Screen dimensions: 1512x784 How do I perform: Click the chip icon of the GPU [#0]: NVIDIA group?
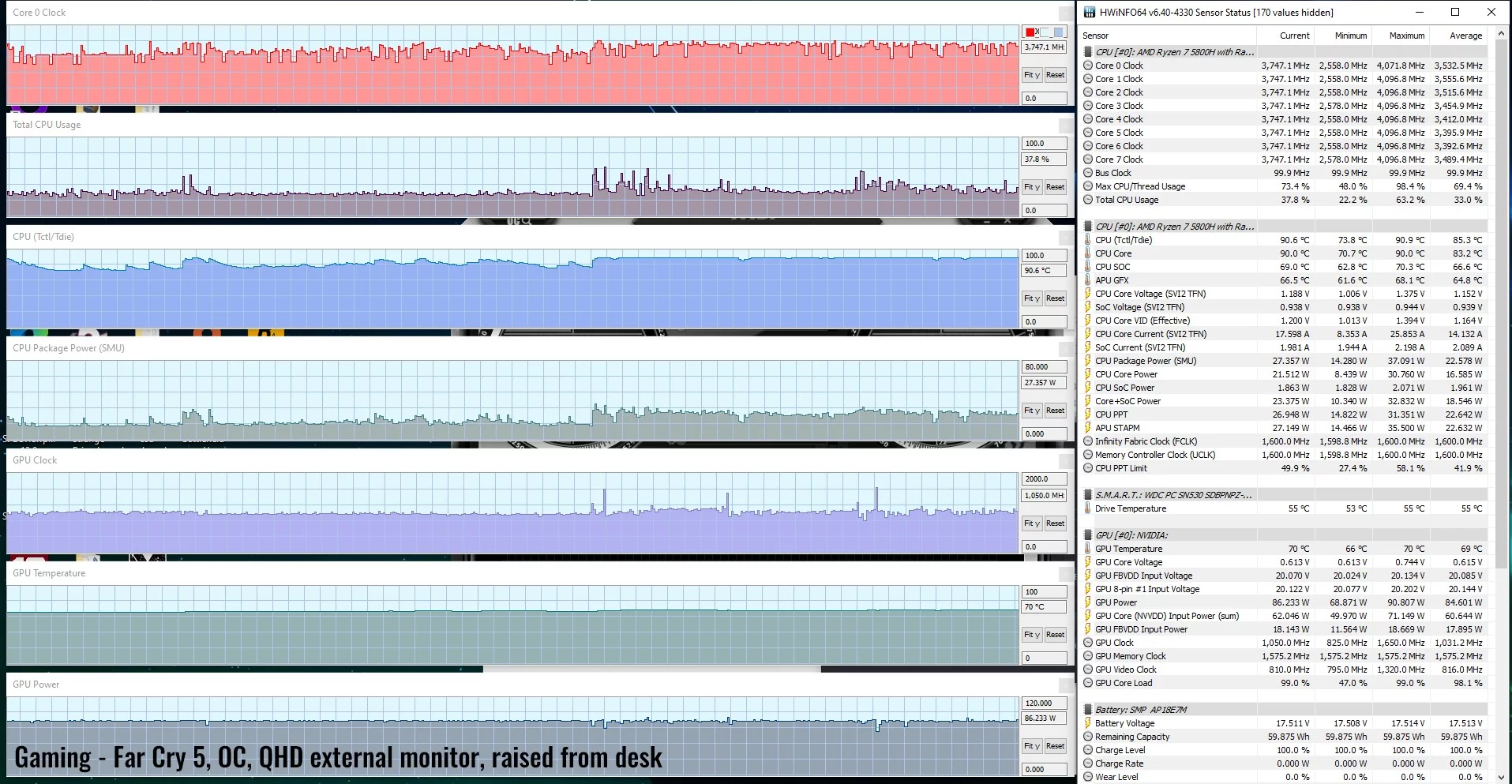pos(1089,535)
